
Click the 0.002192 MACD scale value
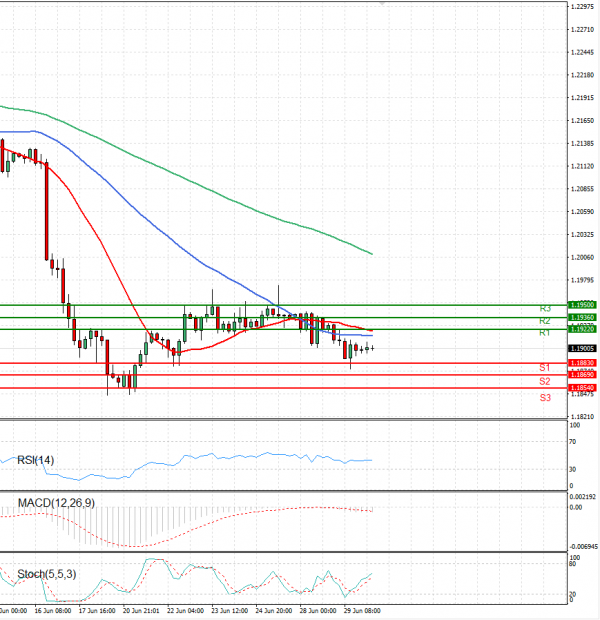583,497
